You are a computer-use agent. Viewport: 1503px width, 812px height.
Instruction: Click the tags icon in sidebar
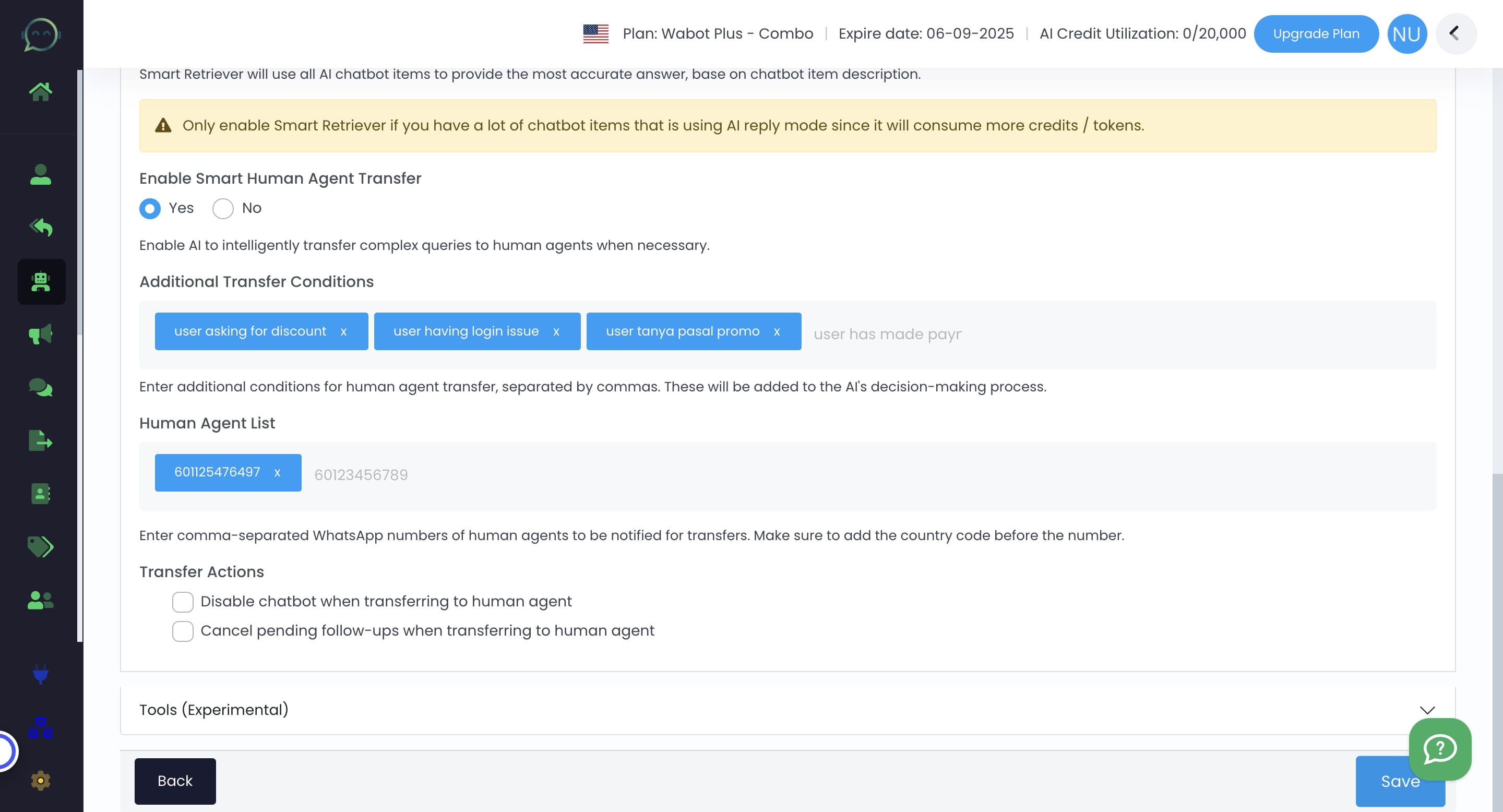40,546
